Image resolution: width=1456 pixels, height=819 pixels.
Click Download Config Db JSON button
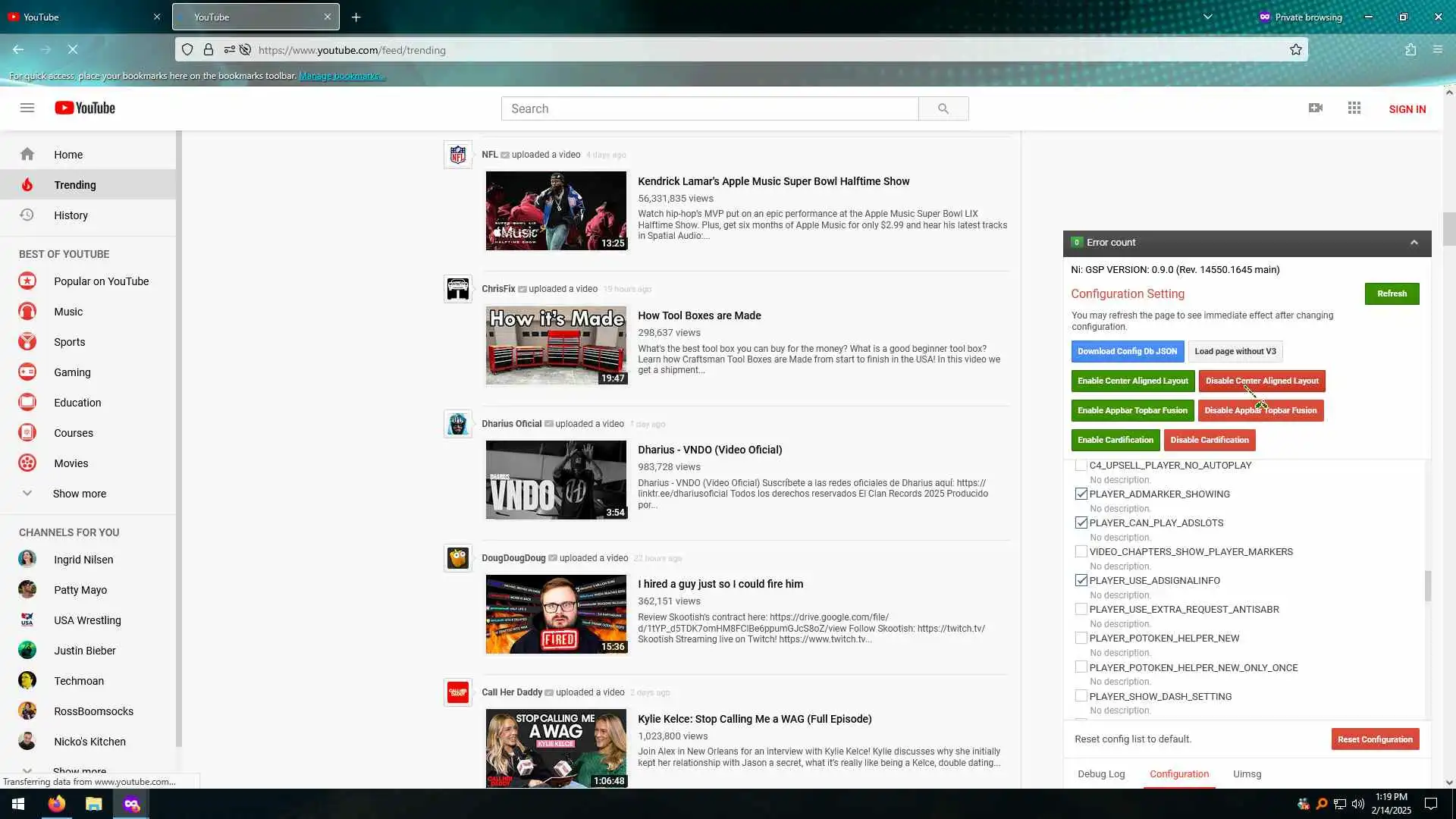pos(1127,351)
